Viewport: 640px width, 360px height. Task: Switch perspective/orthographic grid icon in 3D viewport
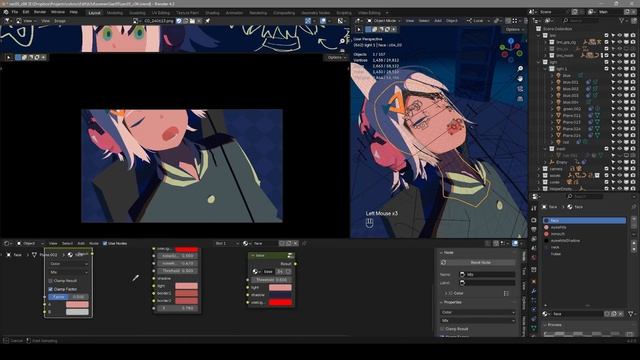(520, 99)
